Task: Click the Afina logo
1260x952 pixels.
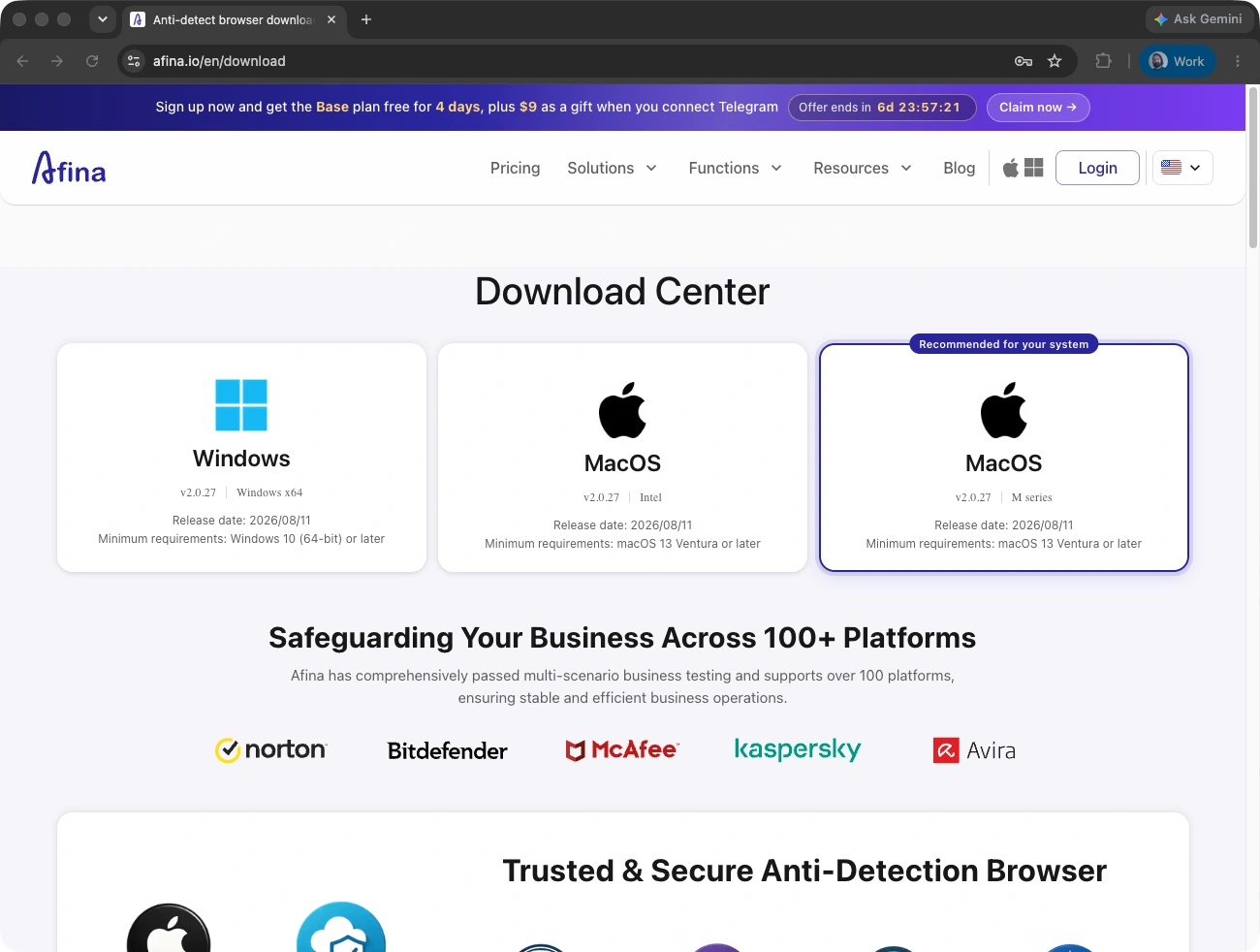Action: (69, 168)
